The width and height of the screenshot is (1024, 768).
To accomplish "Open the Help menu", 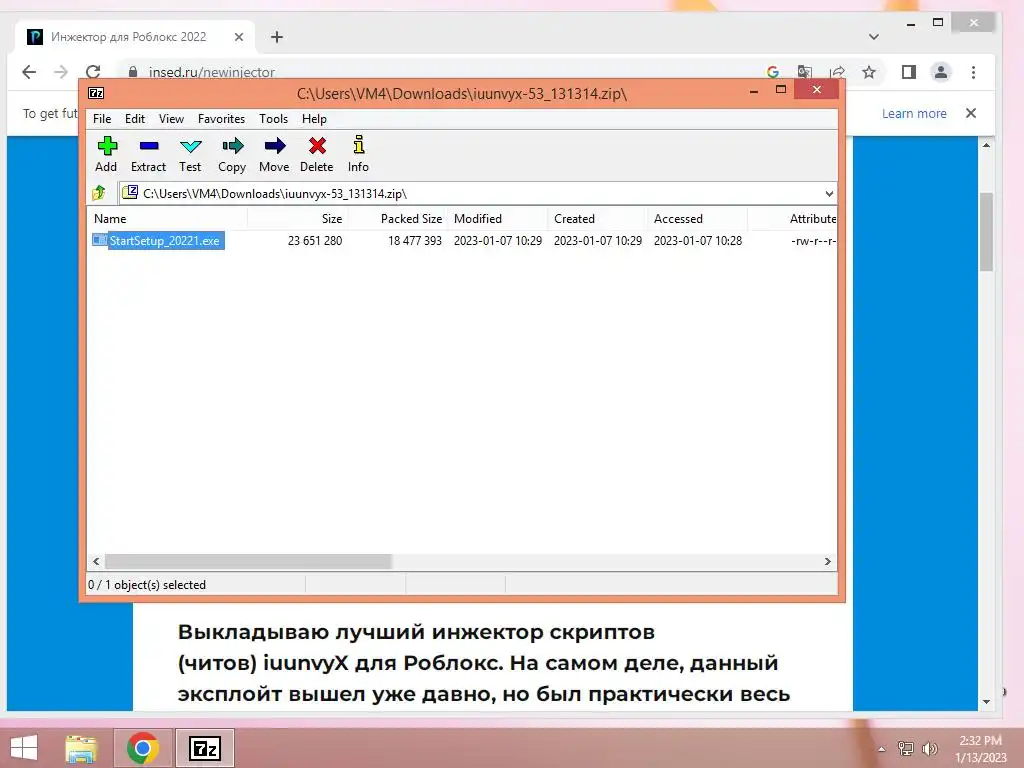I will pyautogui.click(x=314, y=118).
